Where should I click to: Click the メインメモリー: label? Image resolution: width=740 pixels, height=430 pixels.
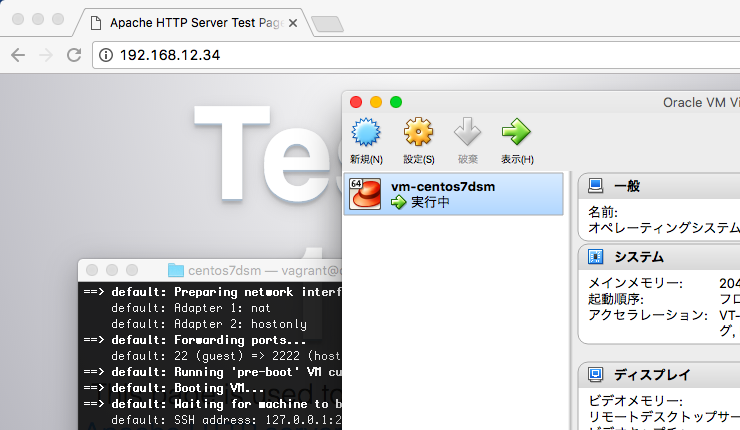(x=635, y=283)
